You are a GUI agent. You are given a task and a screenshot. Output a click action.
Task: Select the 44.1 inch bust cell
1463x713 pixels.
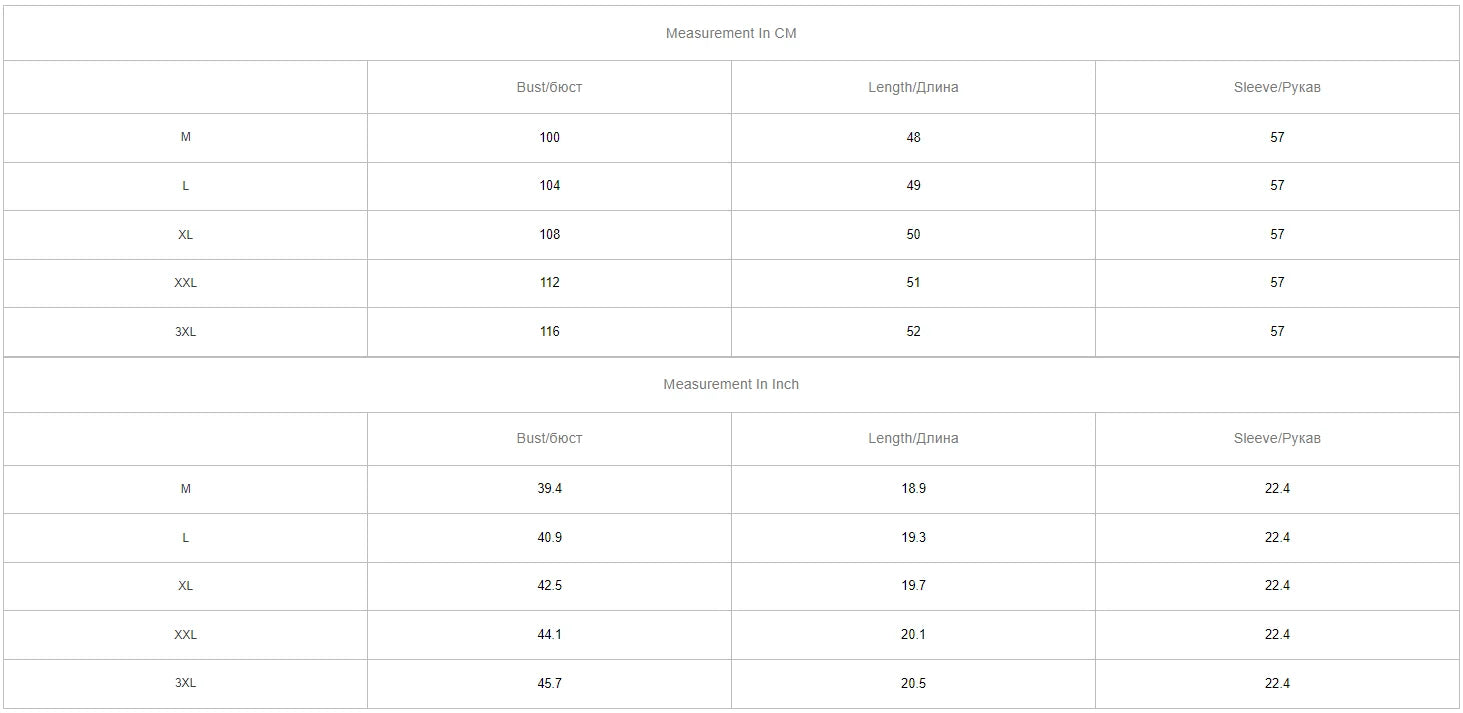549,634
